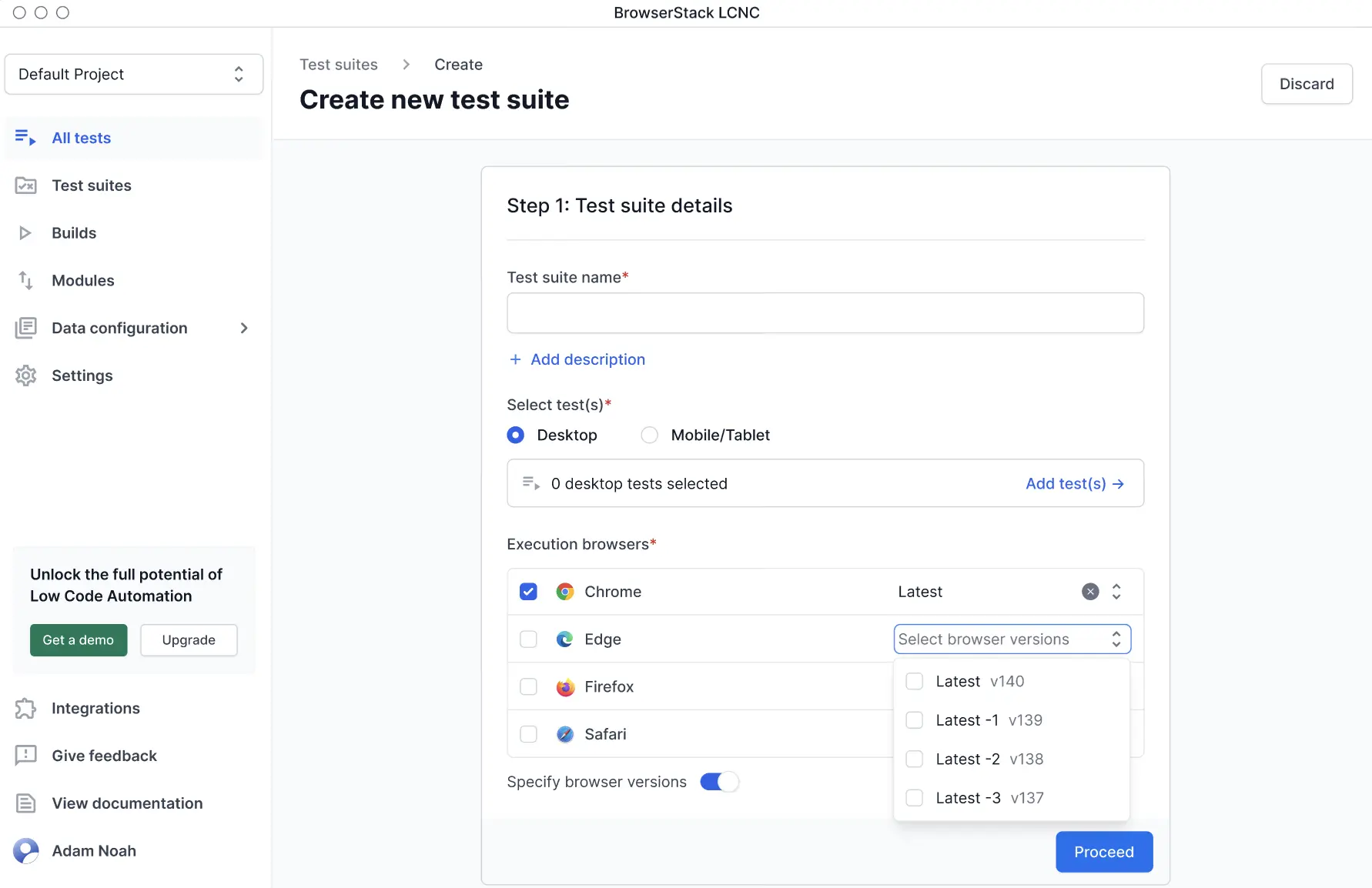
Task: Click the Discard button
Action: pyautogui.click(x=1307, y=84)
